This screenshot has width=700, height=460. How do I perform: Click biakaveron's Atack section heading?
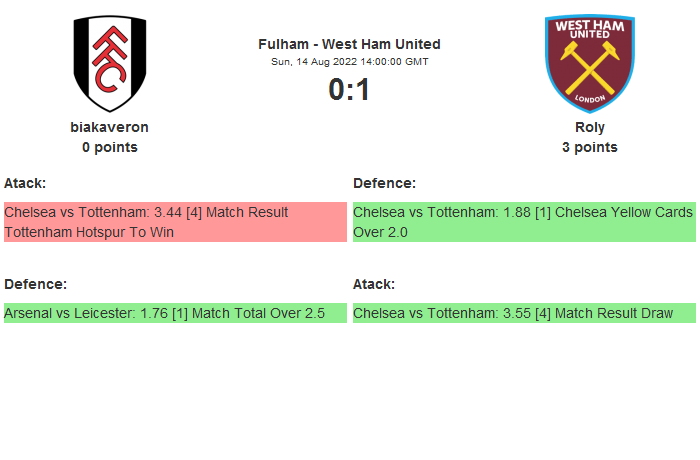(x=25, y=183)
